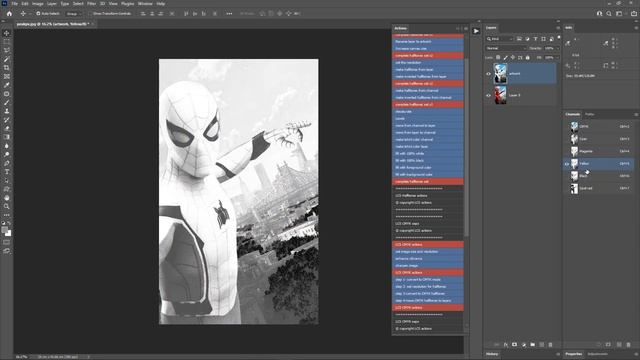Image resolution: width=640 pixels, height=360 pixels.
Task: Select the Horizontal Type tool
Action: 7,172
